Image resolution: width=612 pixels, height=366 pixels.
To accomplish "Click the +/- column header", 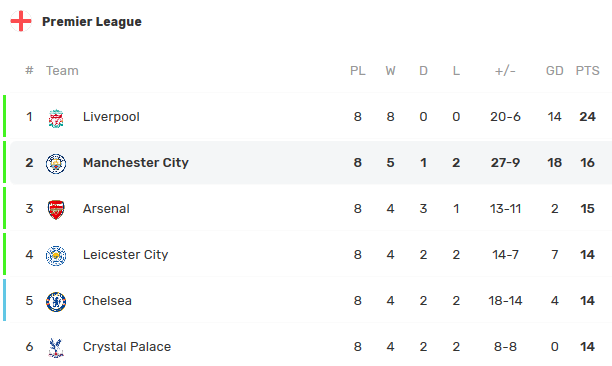I will click(x=505, y=71).
